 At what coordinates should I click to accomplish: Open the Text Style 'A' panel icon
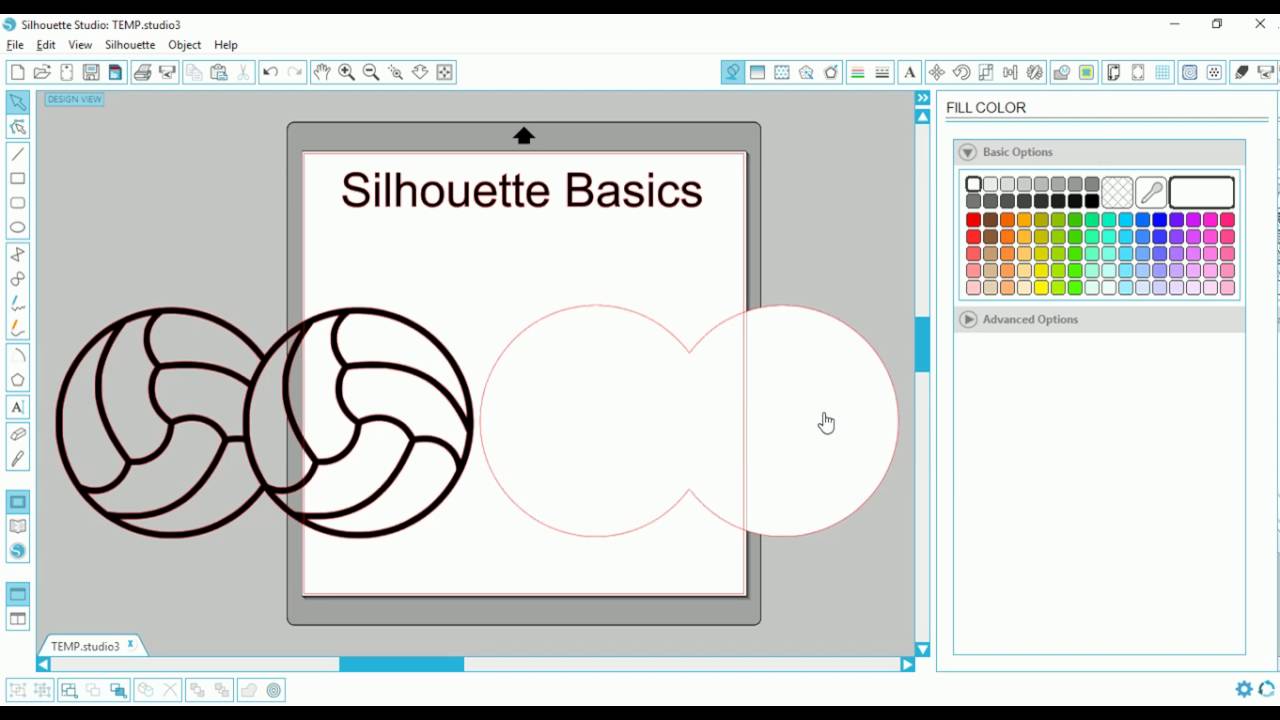coord(909,72)
